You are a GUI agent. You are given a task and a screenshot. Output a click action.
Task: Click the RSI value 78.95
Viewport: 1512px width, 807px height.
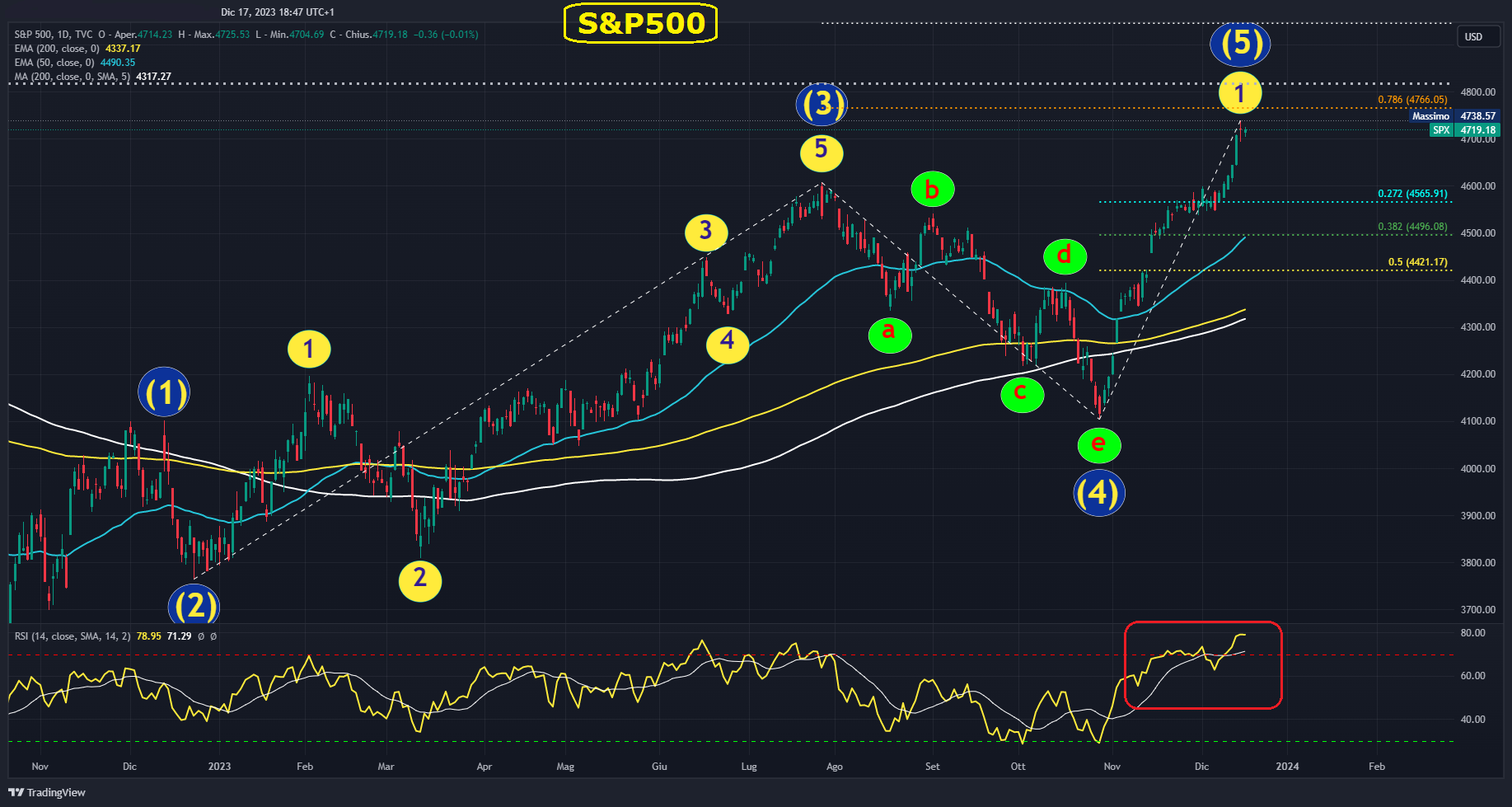[x=149, y=636]
